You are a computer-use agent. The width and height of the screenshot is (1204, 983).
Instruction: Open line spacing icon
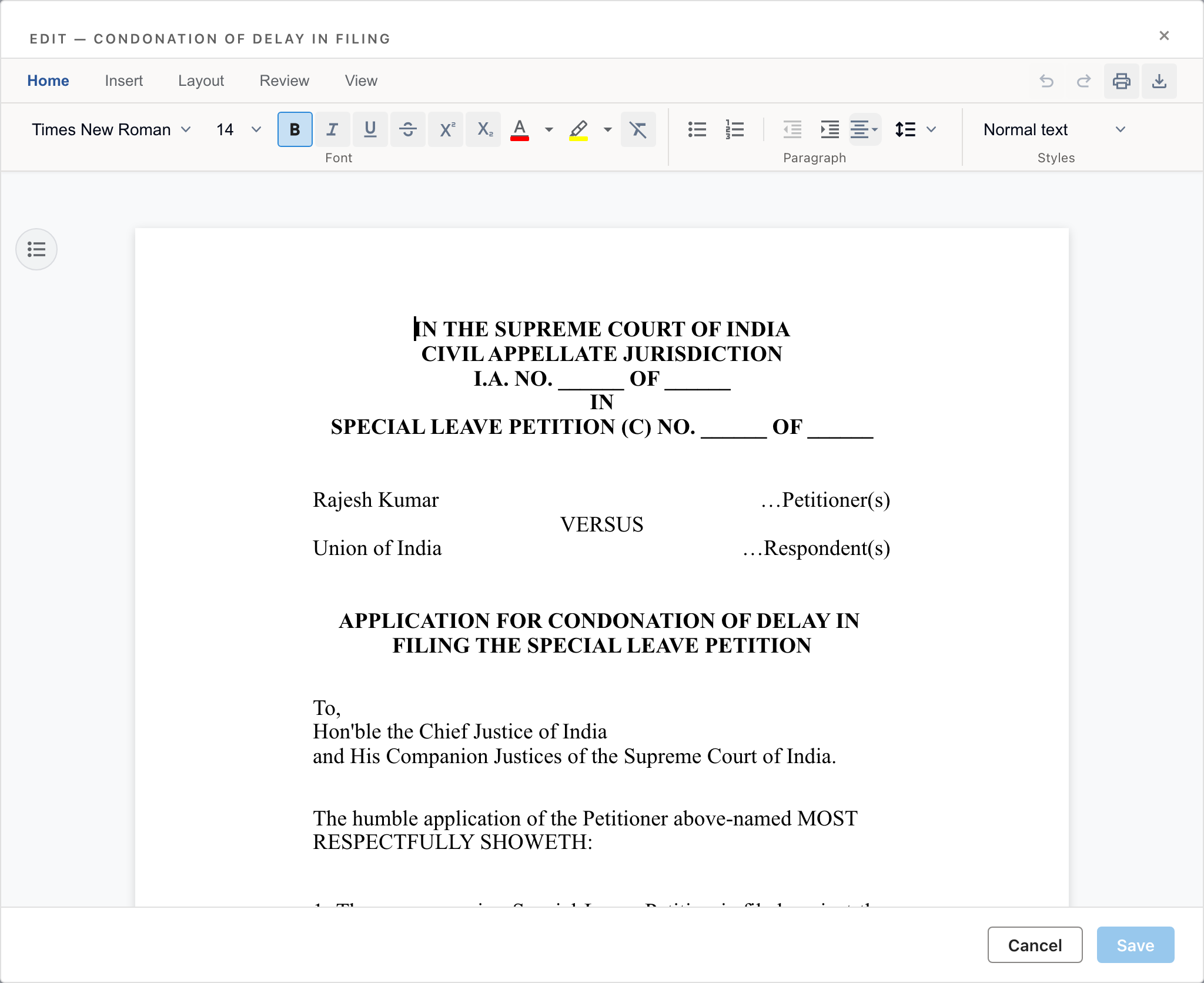pos(905,129)
